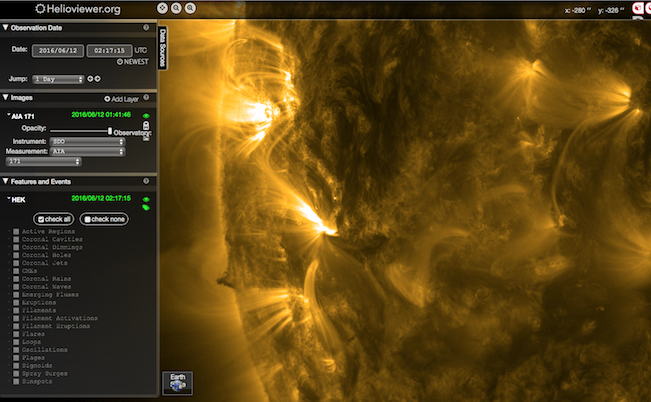
Task: Check the Coronal Cavities checkbox
Action: point(16,239)
